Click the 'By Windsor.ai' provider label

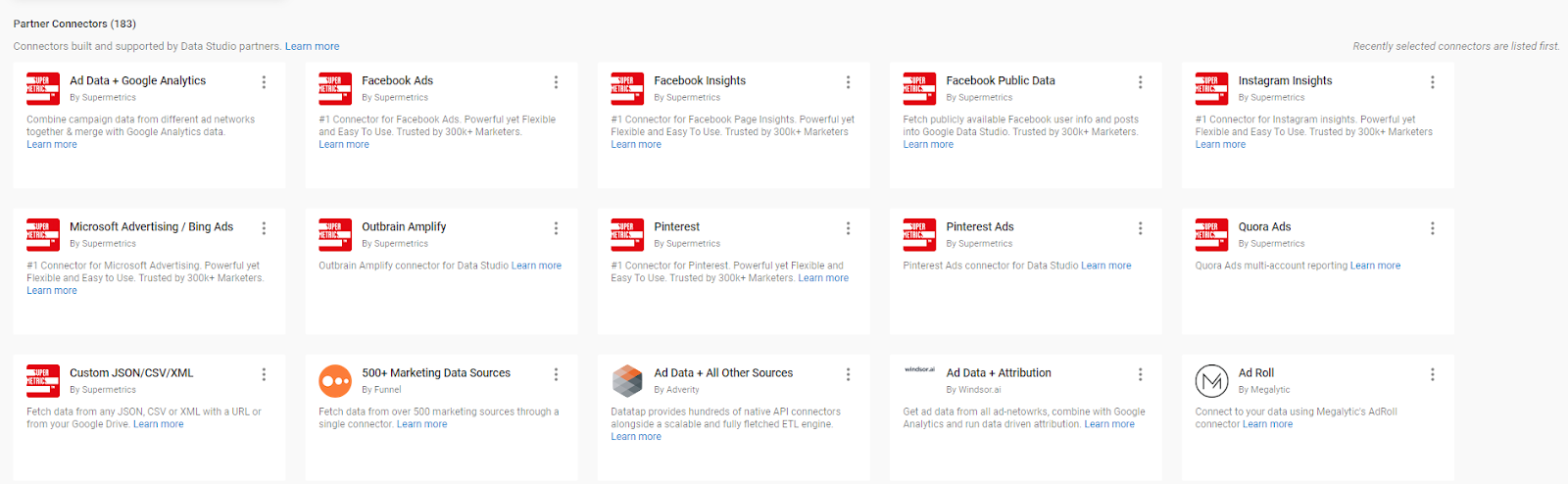973,390
